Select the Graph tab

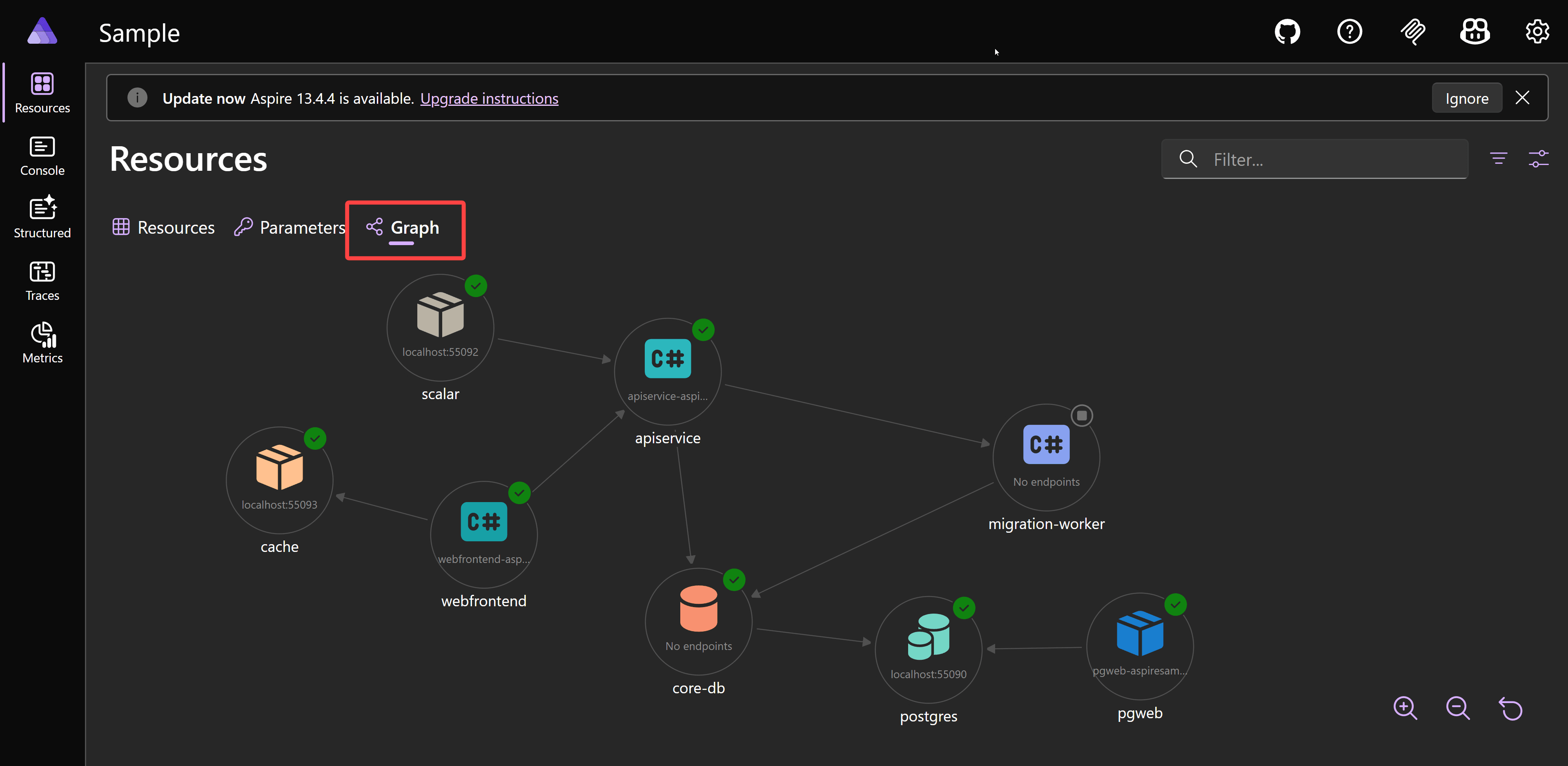[x=402, y=228]
